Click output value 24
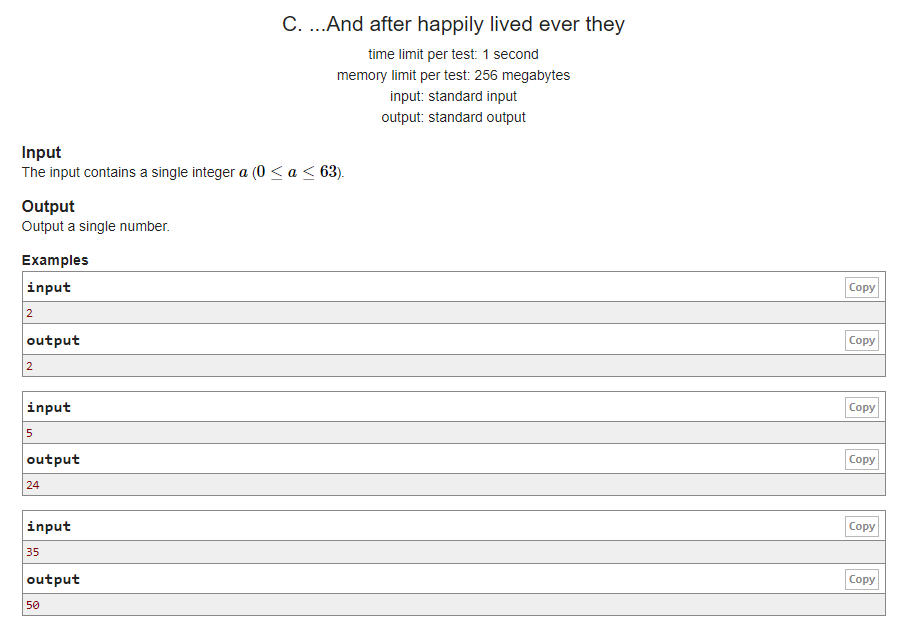 [33, 485]
